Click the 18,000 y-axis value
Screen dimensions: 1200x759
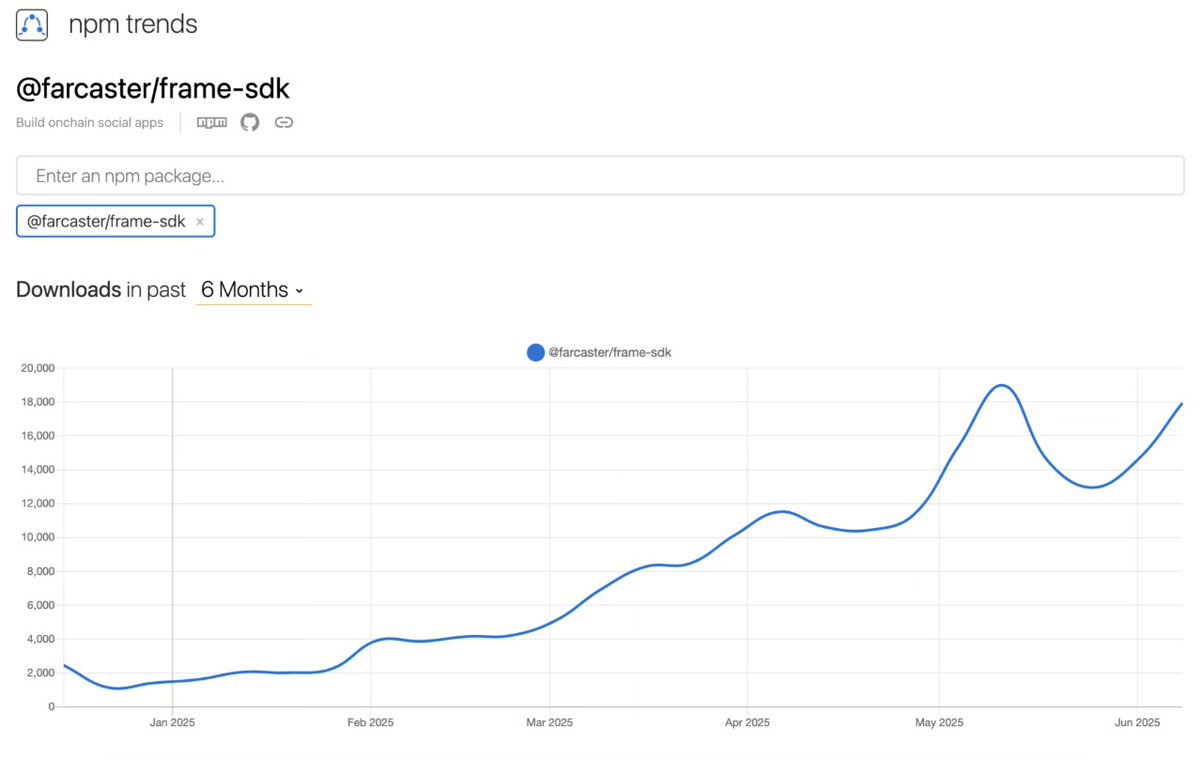[36, 402]
